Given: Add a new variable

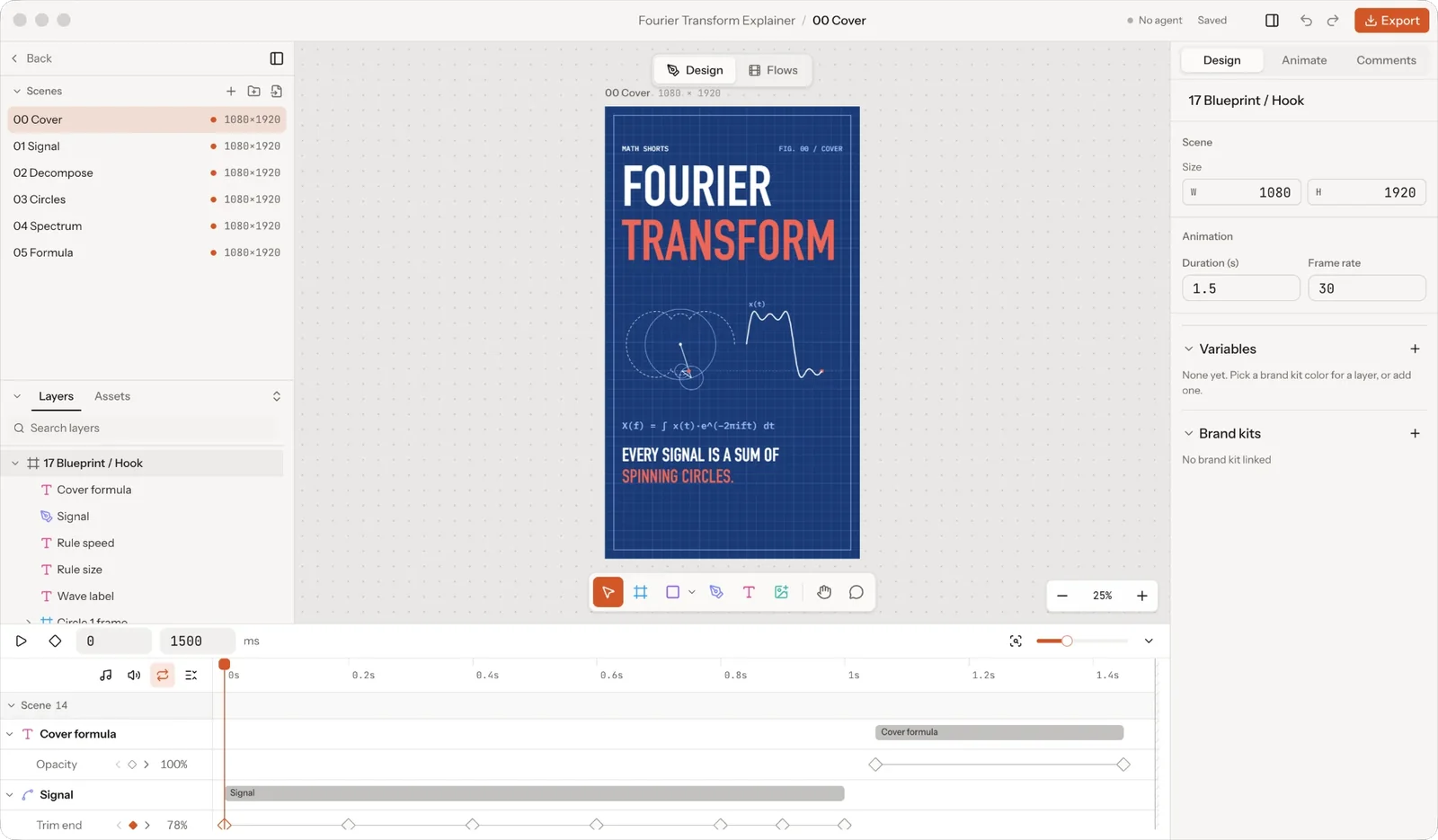Looking at the screenshot, I should [1415, 349].
